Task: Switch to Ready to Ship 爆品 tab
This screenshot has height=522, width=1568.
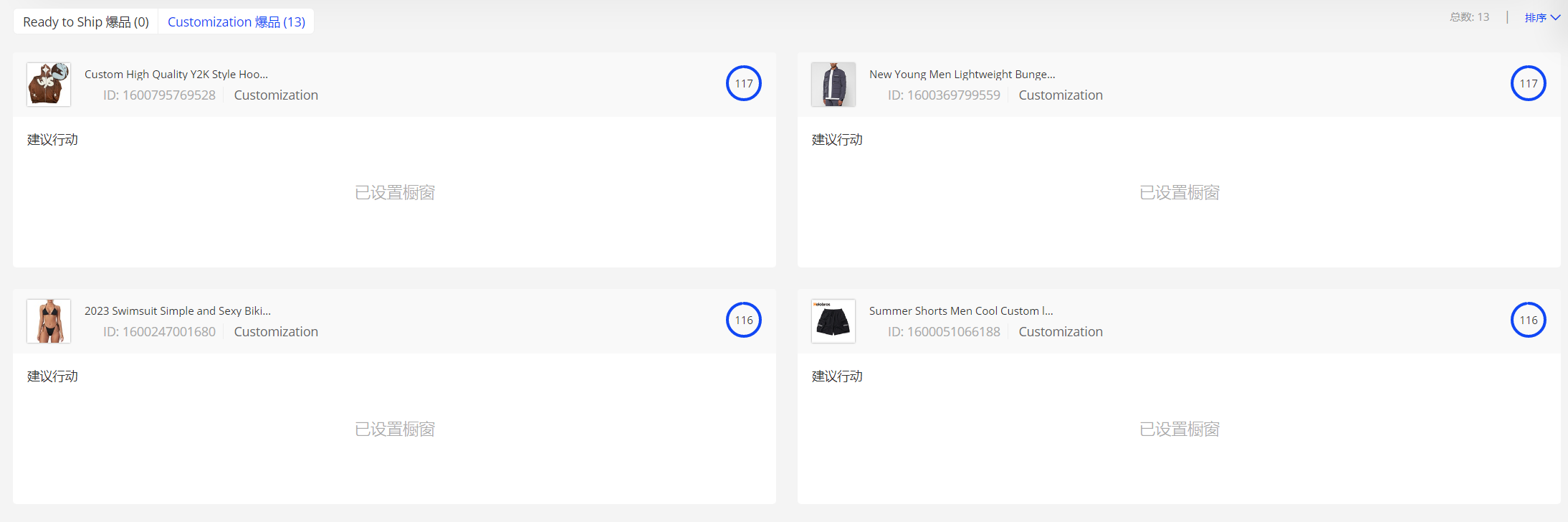Action: click(x=86, y=22)
